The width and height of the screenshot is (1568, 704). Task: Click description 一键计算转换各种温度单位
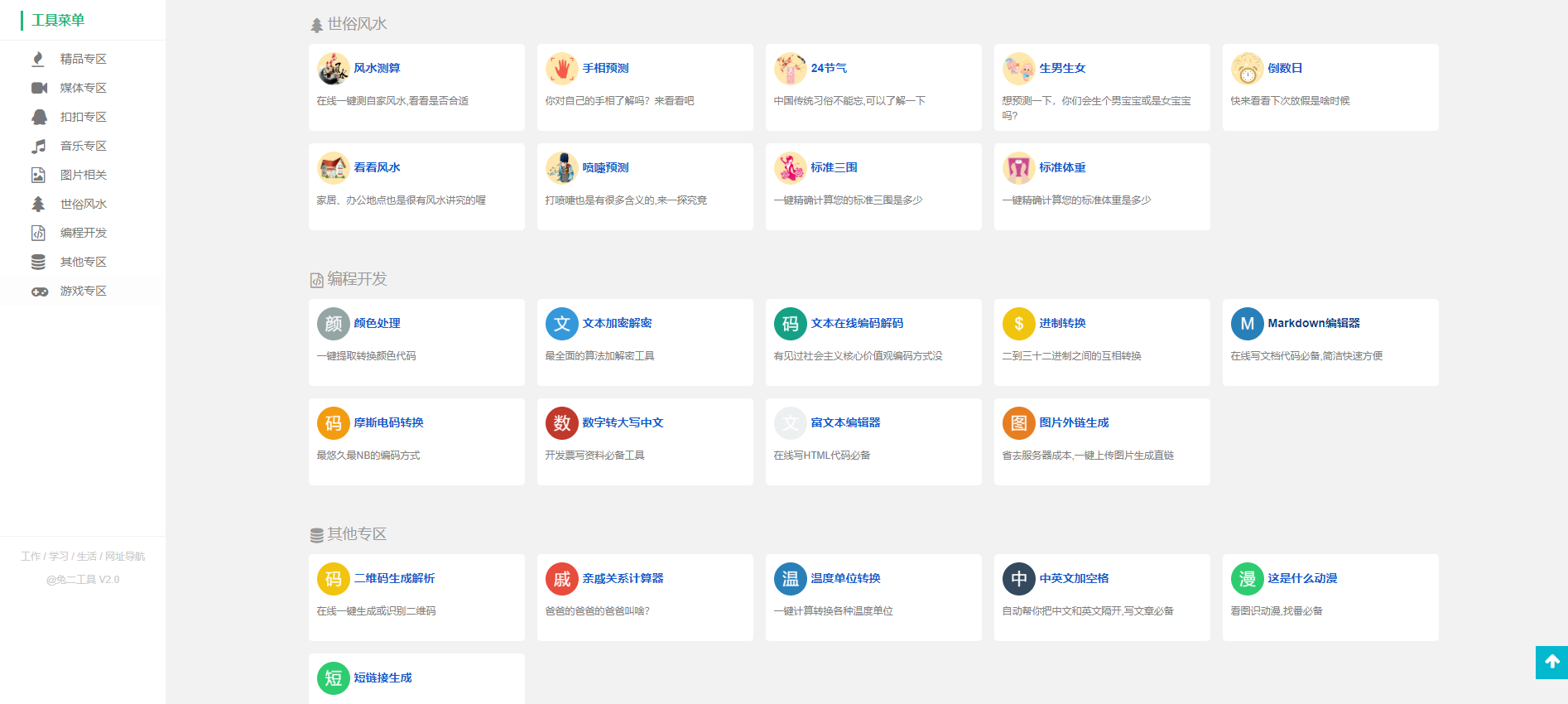click(x=833, y=611)
